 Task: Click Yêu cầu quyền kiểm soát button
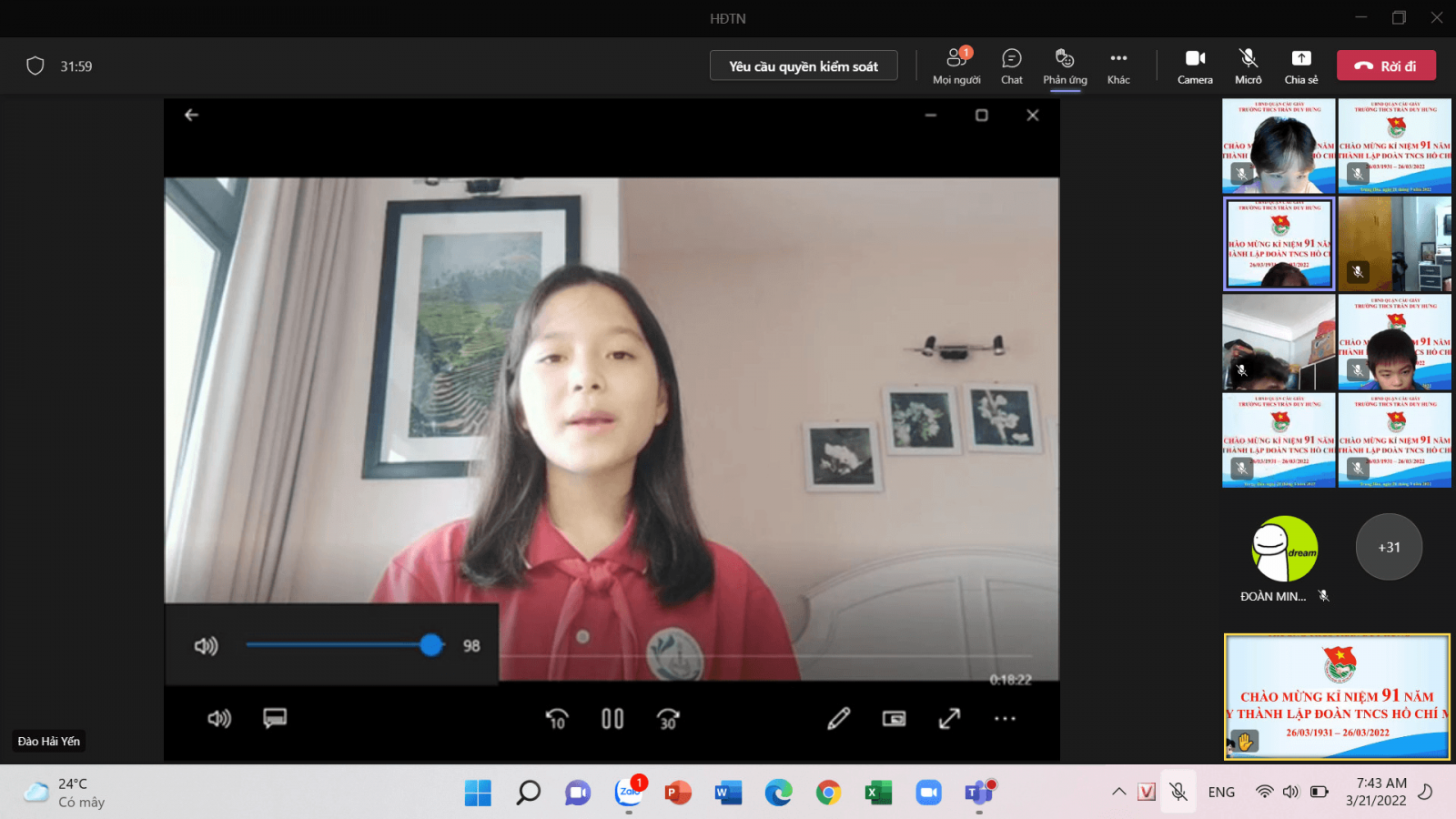pos(803,66)
